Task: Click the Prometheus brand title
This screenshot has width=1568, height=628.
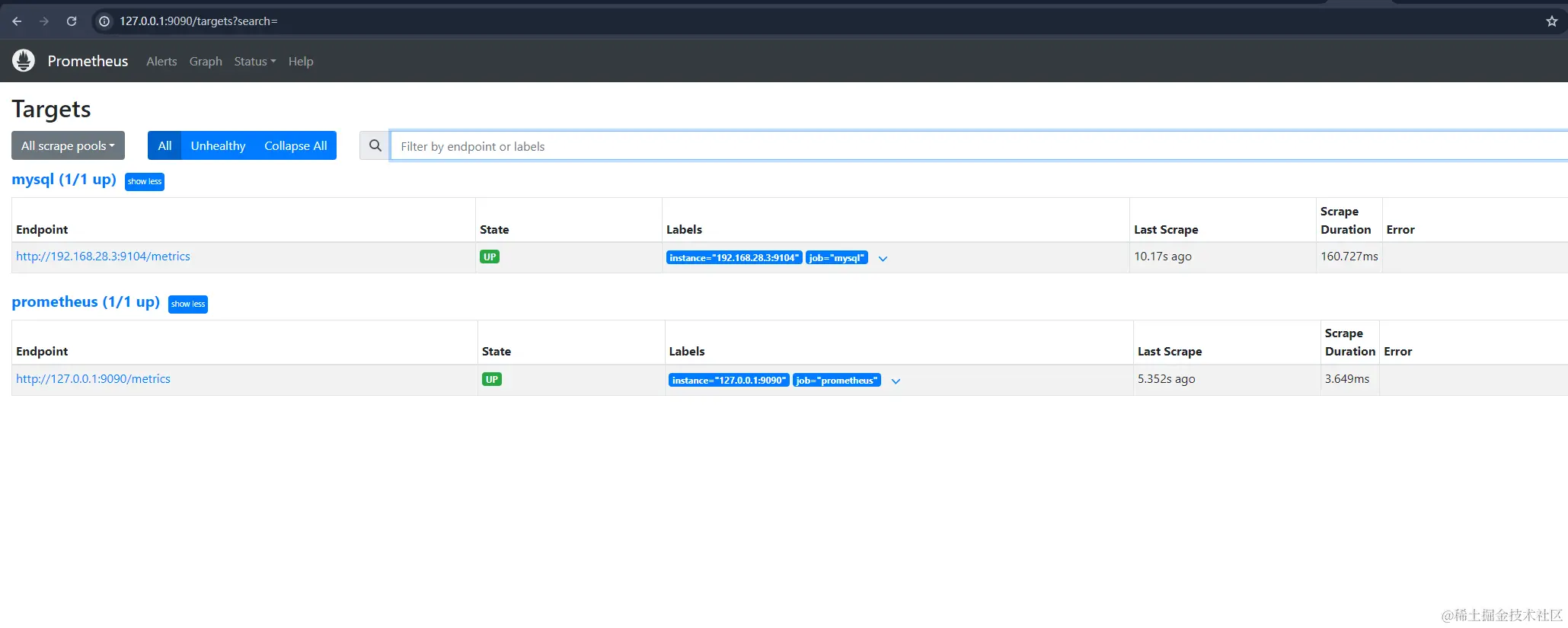Action: [x=88, y=61]
